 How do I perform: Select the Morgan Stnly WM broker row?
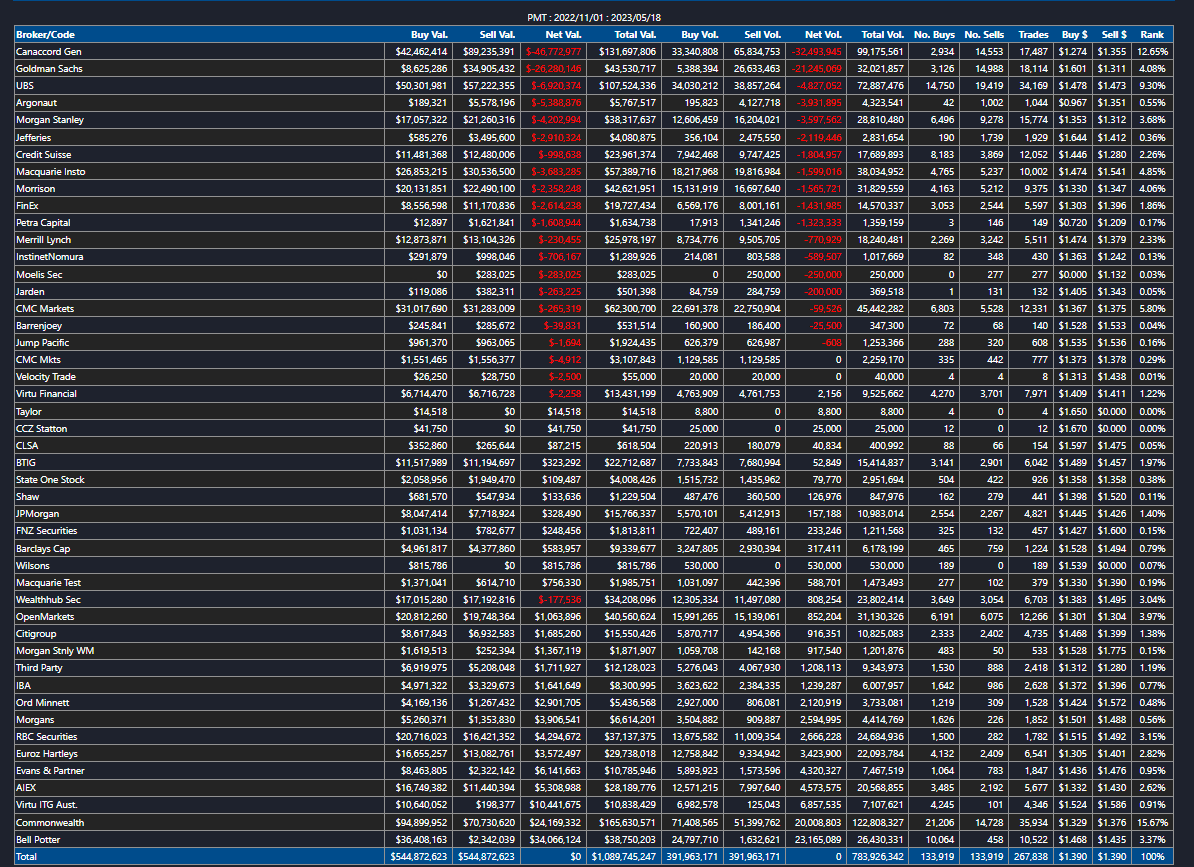coord(594,652)
